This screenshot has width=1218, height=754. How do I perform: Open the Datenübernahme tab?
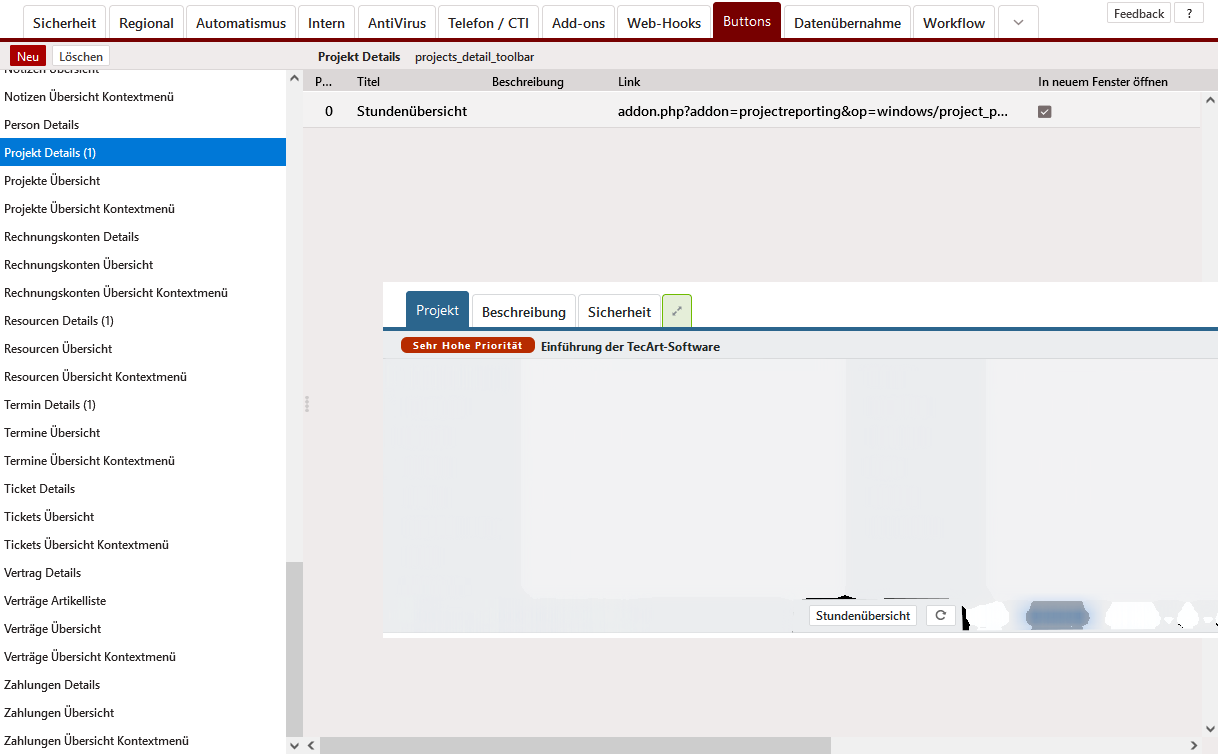pyautogui.click(x=847, y=23)
